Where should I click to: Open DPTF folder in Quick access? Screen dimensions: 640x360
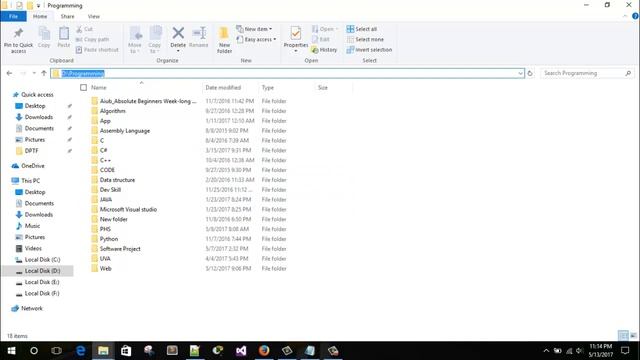tap(31, 151)
